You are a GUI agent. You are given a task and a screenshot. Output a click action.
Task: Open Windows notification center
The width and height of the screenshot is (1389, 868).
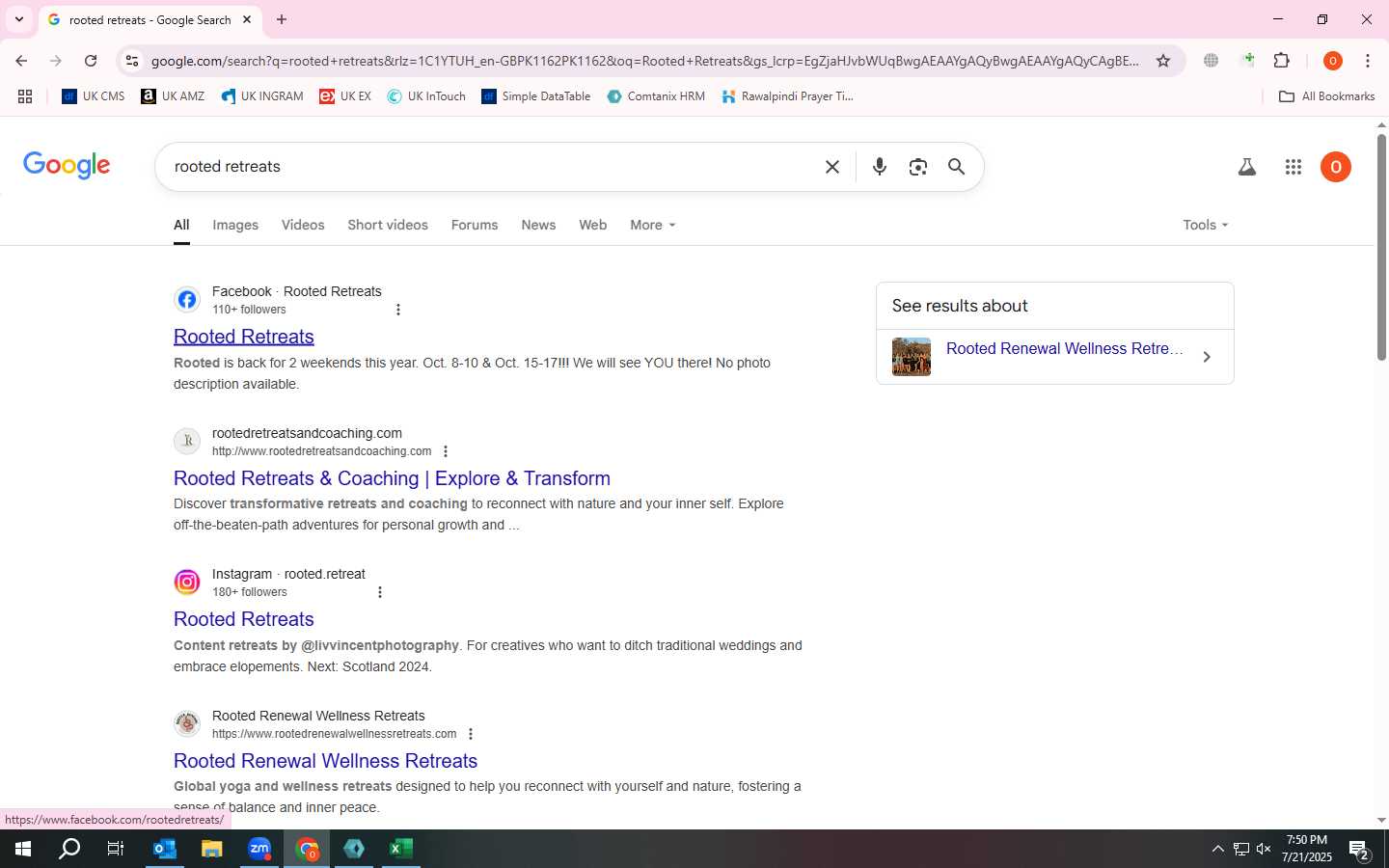click(x=1360, y=851)
